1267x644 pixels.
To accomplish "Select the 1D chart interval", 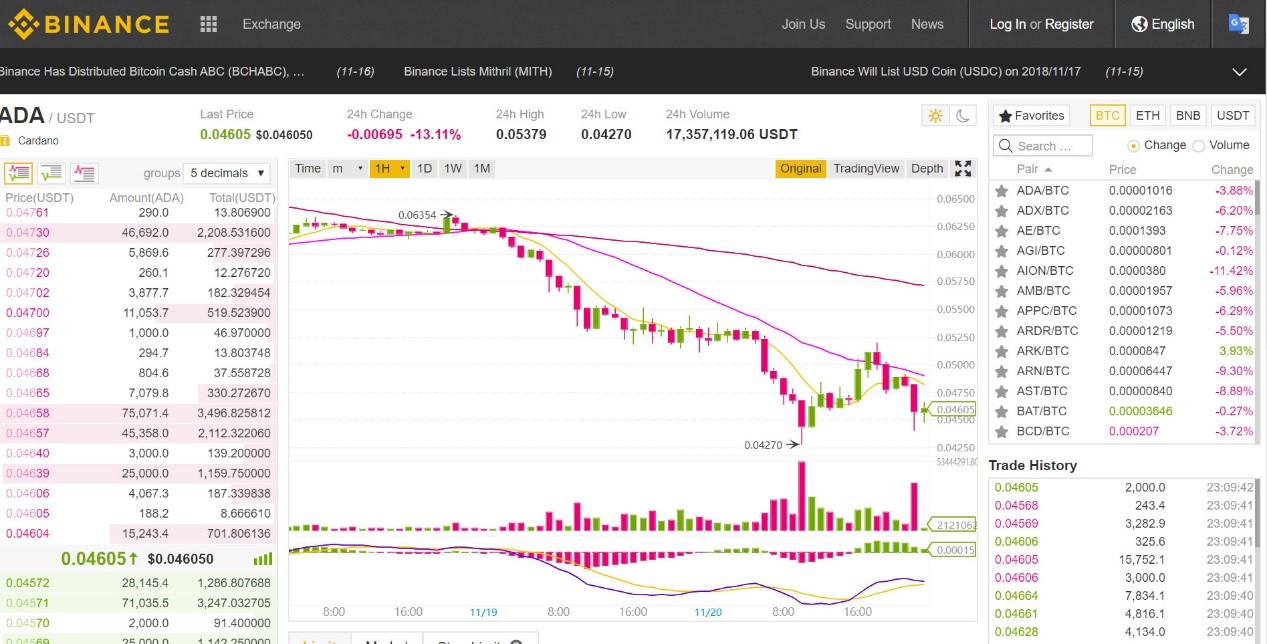I will point(425,169).
